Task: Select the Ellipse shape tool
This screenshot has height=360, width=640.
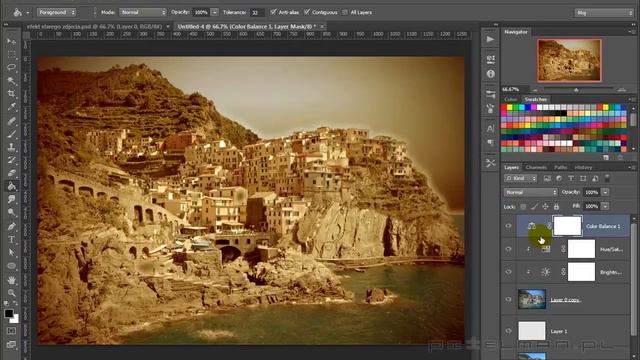Action: (x=11, y=266)
